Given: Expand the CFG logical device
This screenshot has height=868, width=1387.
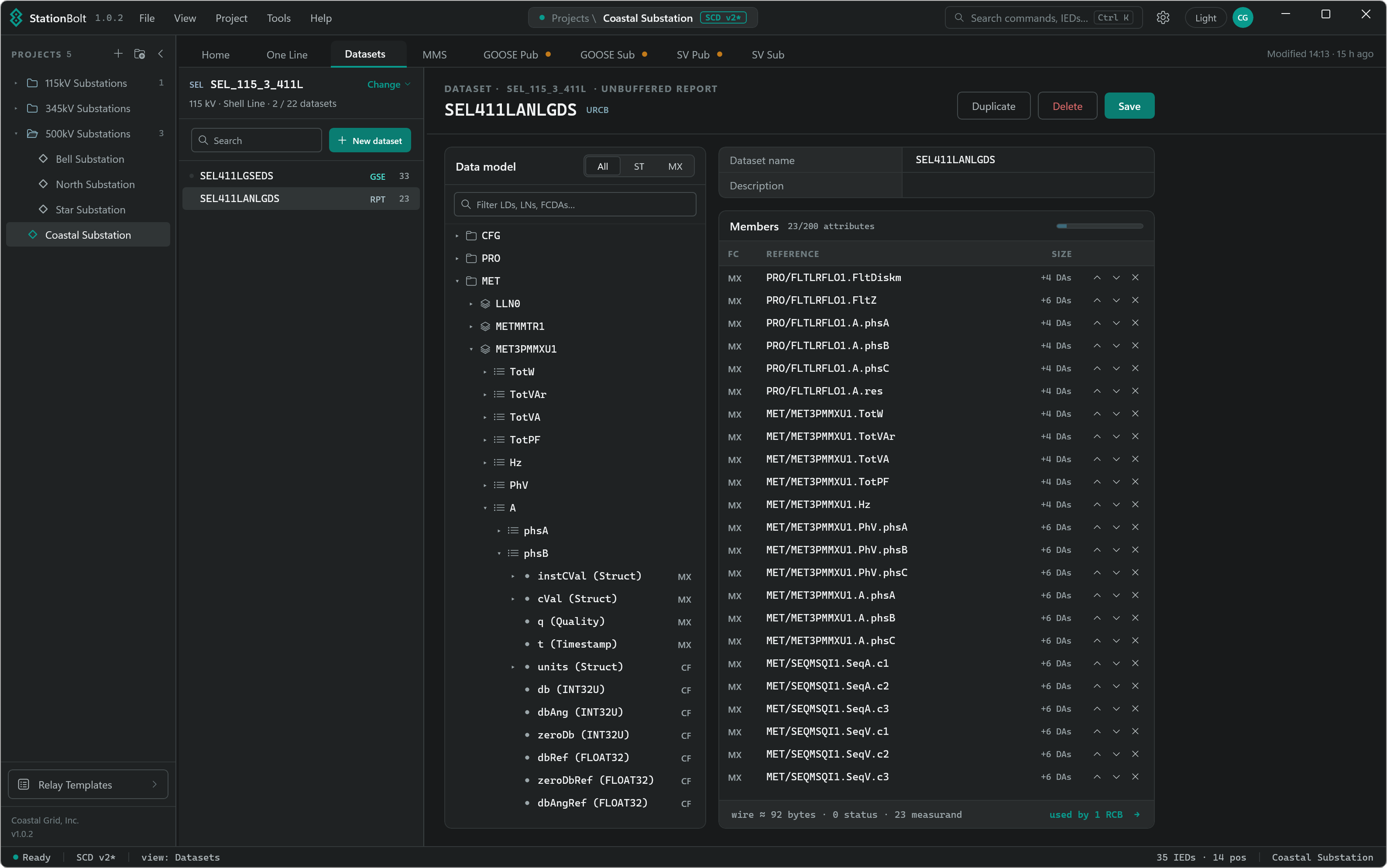Looking at the screenshot, I should point(457,236).
